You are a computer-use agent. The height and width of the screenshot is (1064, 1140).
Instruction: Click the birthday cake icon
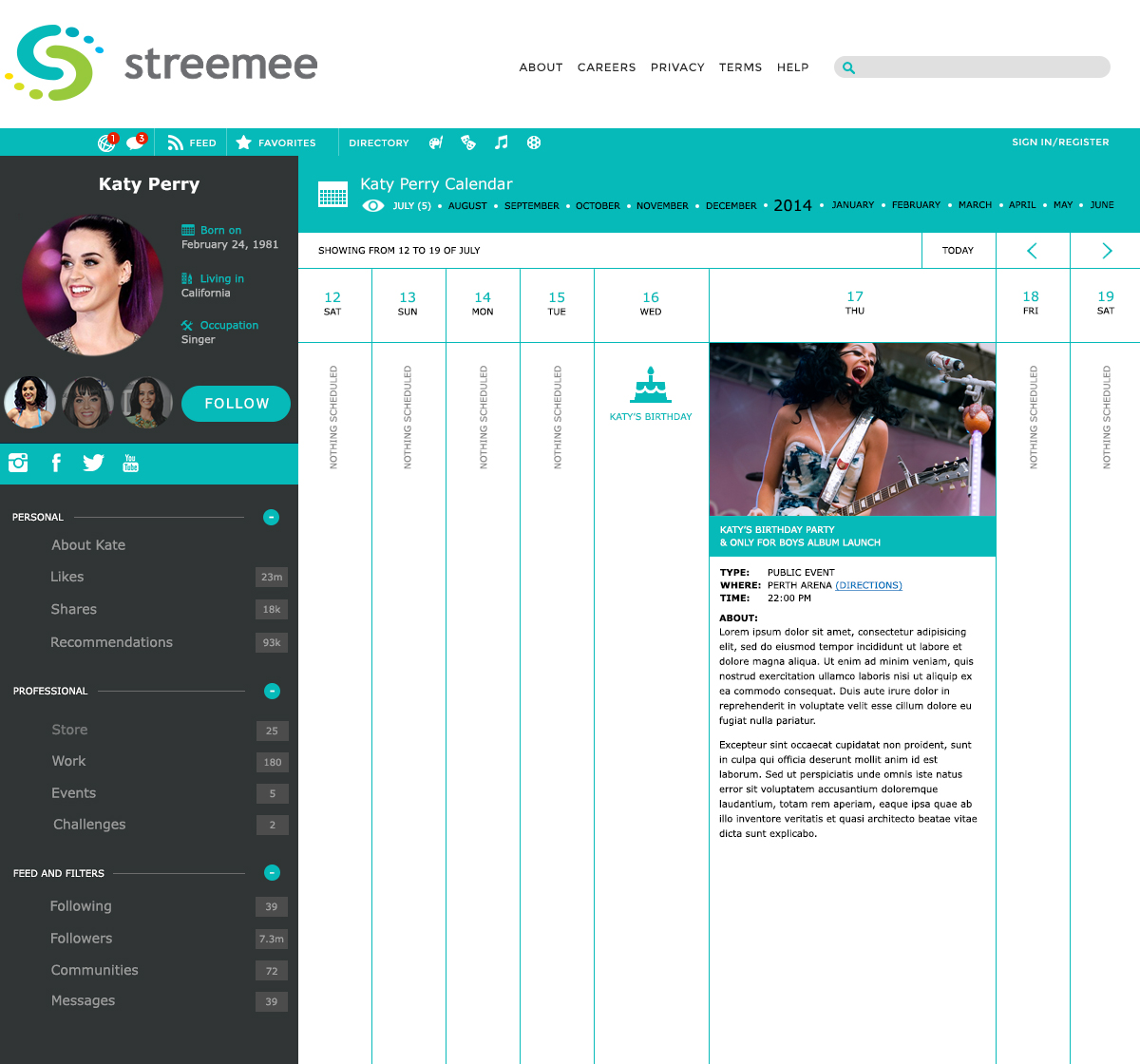click(651, 385)
